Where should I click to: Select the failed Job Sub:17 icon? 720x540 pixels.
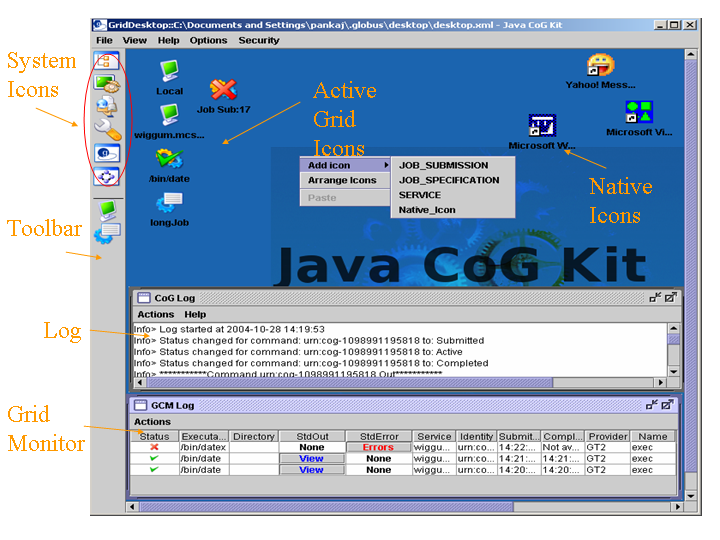[223, 91]
